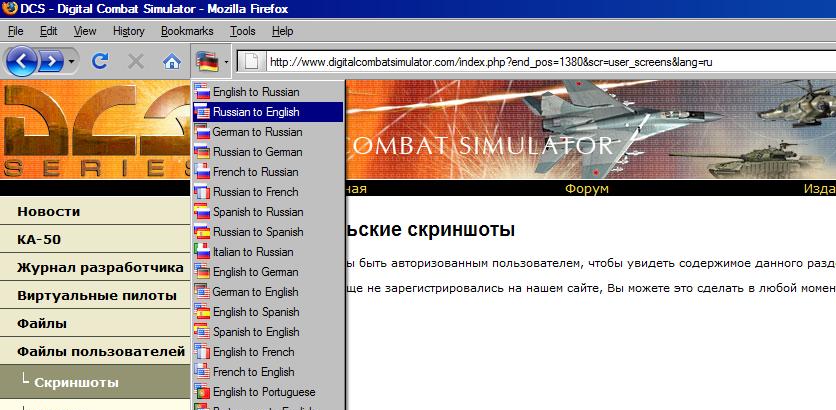Choose English to German translation
This screenshot has width=836, height=410.
[268, 272]
